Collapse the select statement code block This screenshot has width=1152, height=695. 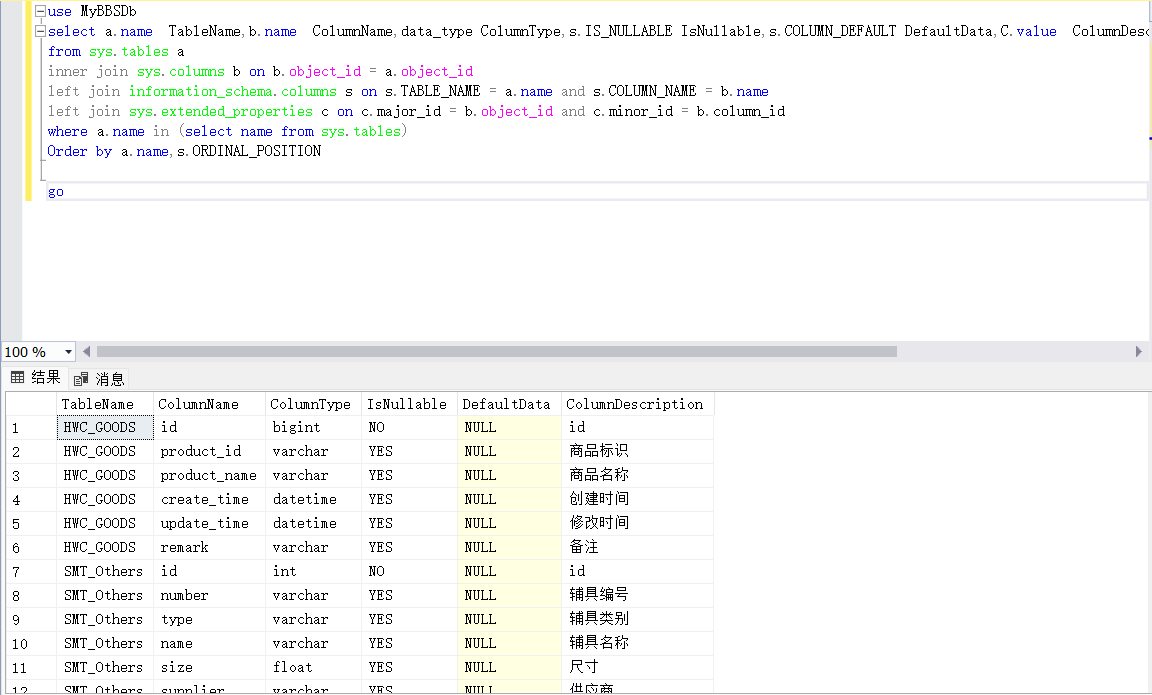[x=40, y=31]
